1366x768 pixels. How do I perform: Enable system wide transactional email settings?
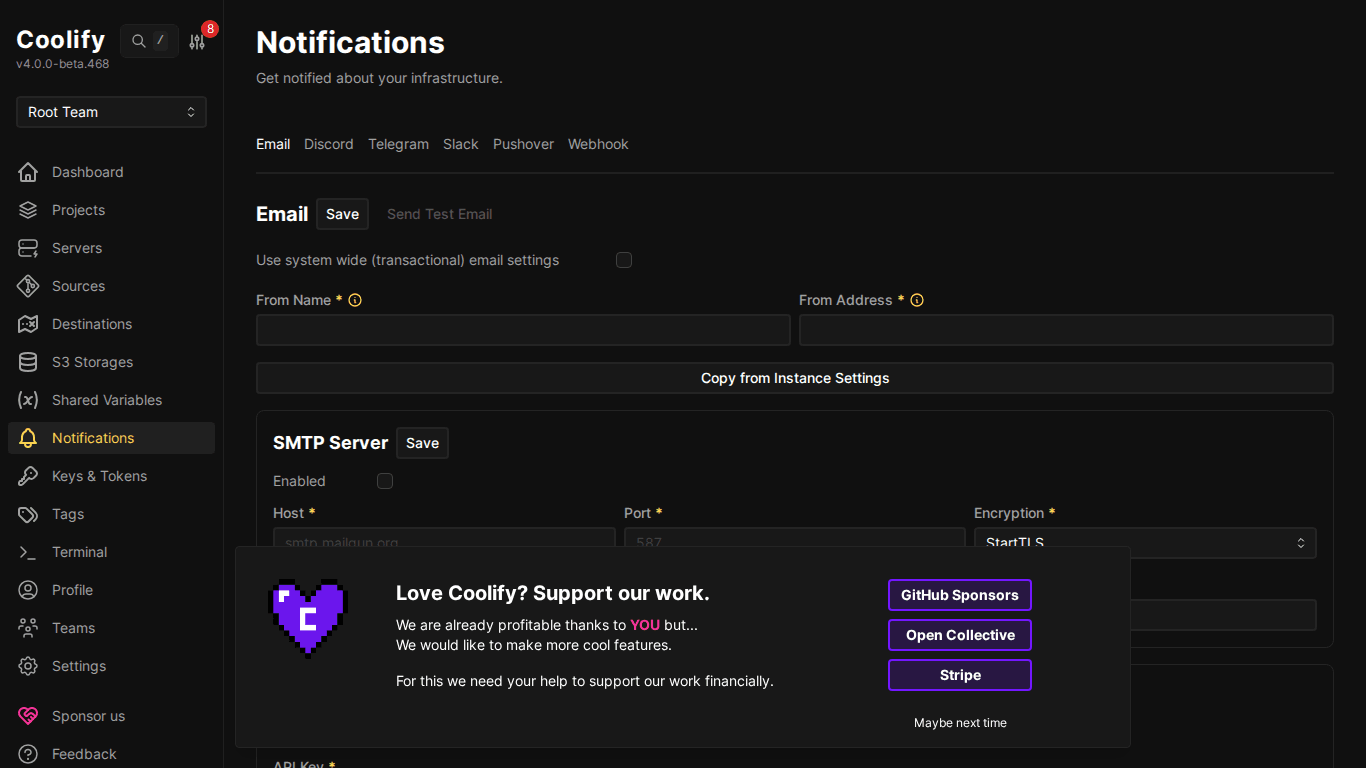[x=624, y=260]
